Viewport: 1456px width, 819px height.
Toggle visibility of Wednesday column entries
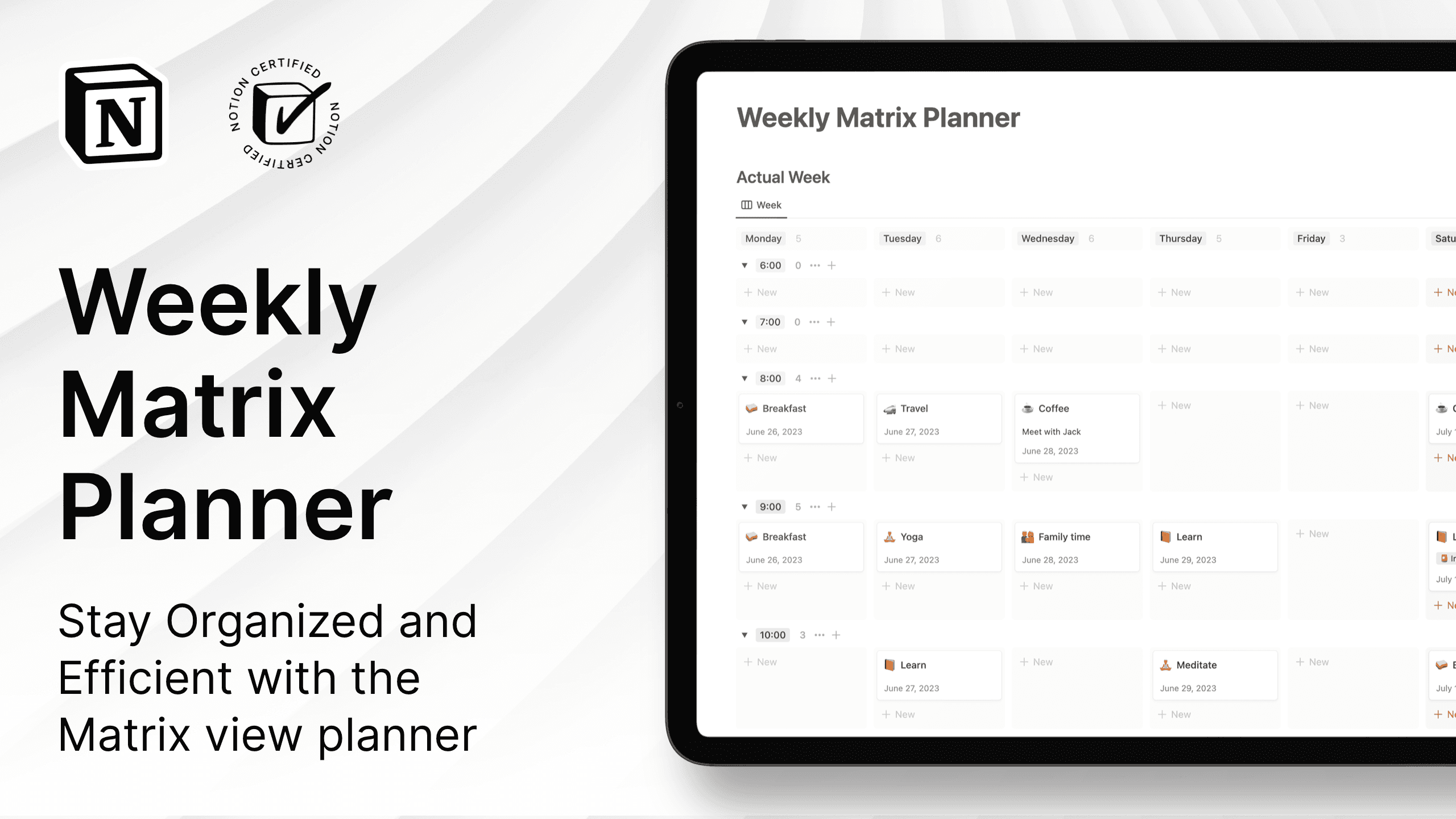tap(1047, 238)
